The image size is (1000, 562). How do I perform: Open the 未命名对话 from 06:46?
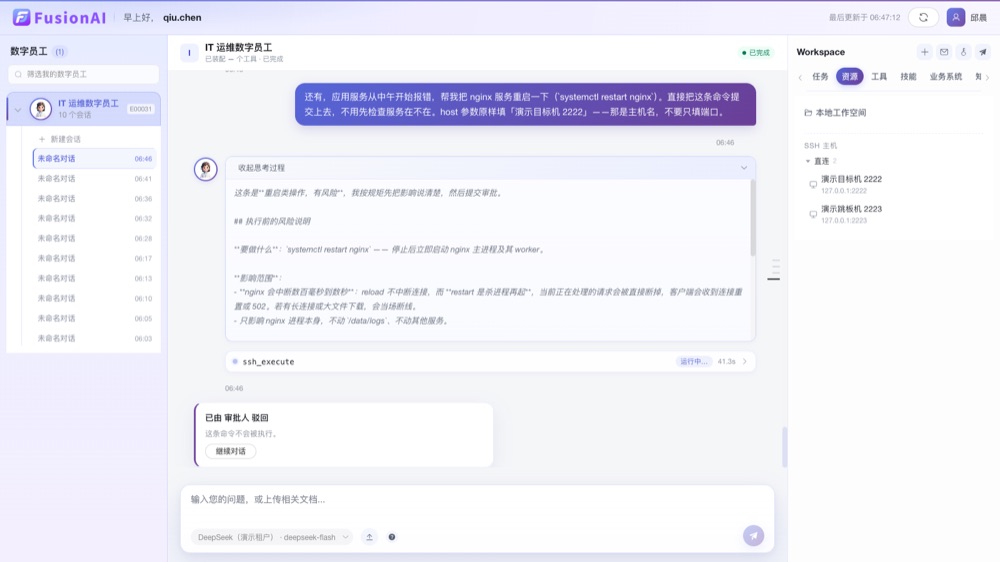point(94,159)
